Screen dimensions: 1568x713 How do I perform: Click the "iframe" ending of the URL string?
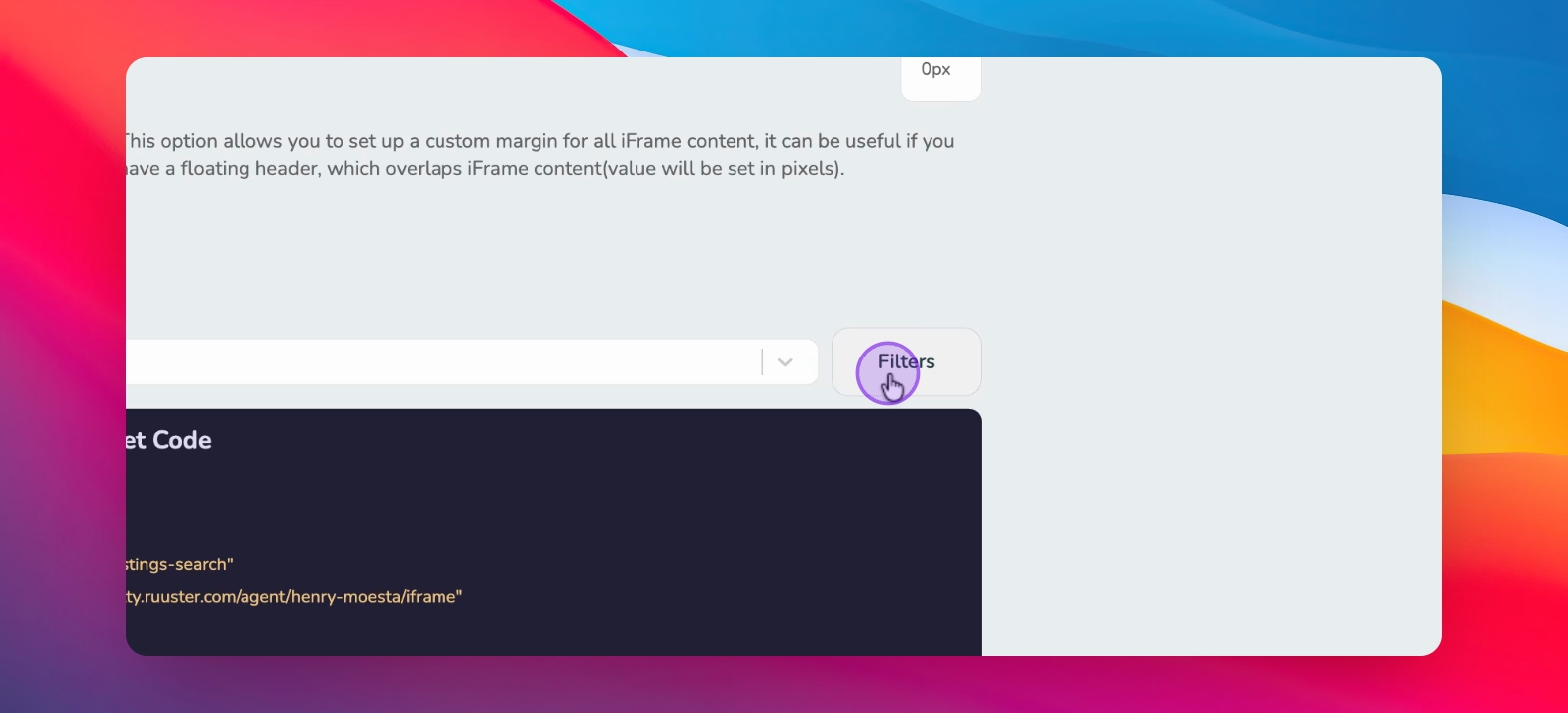pyautogui.click(x=431, y=596)
